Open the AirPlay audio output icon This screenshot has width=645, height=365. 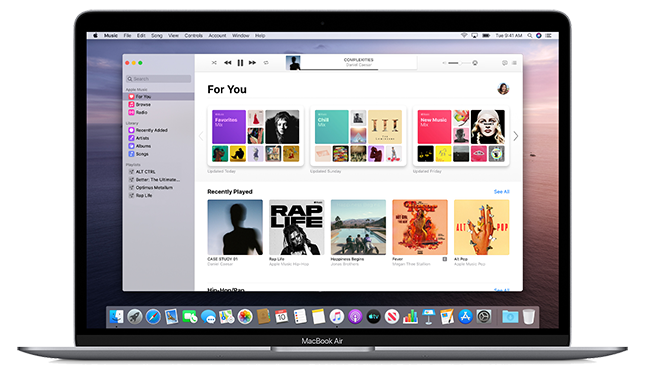point(475,63)
